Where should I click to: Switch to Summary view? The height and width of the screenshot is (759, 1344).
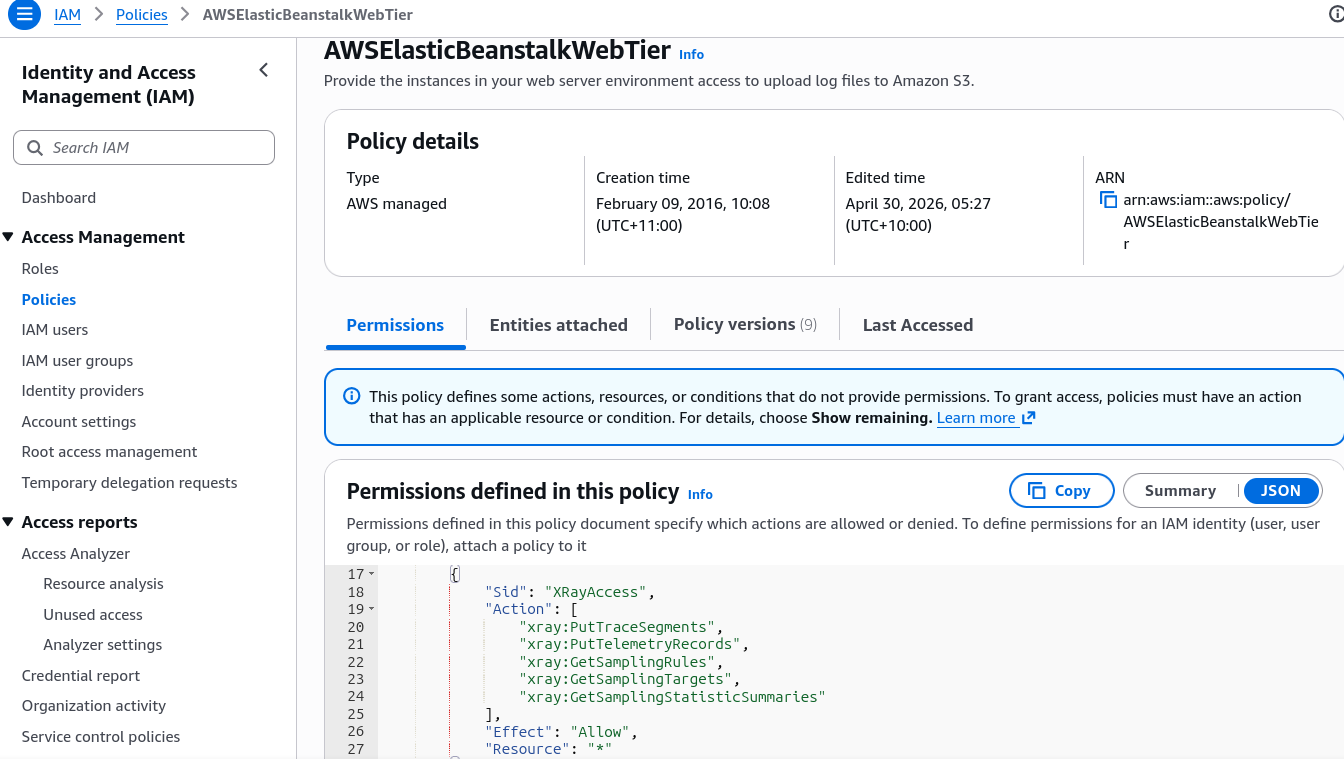(1180, 491)
